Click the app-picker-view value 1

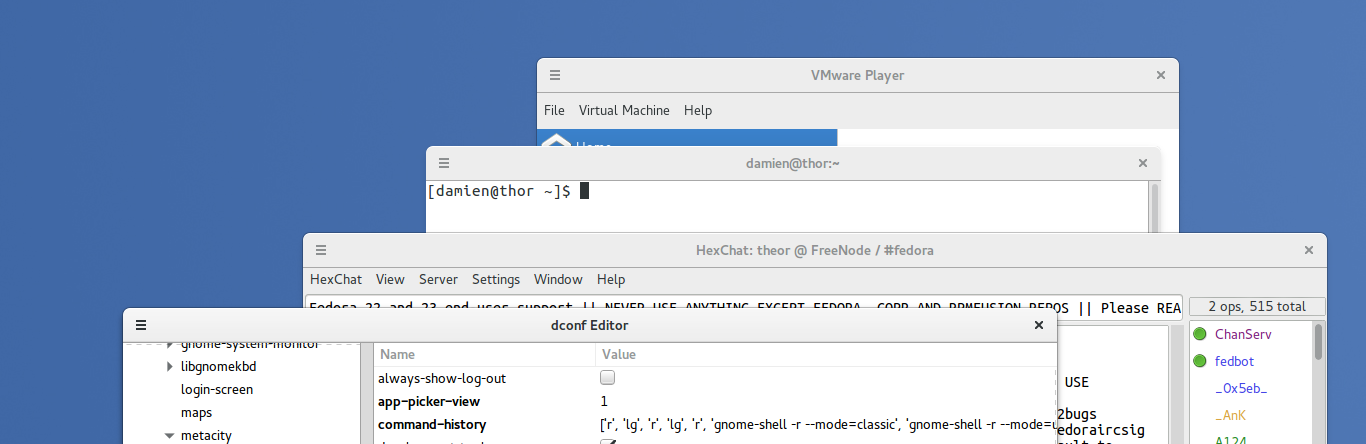click(604, 401)
